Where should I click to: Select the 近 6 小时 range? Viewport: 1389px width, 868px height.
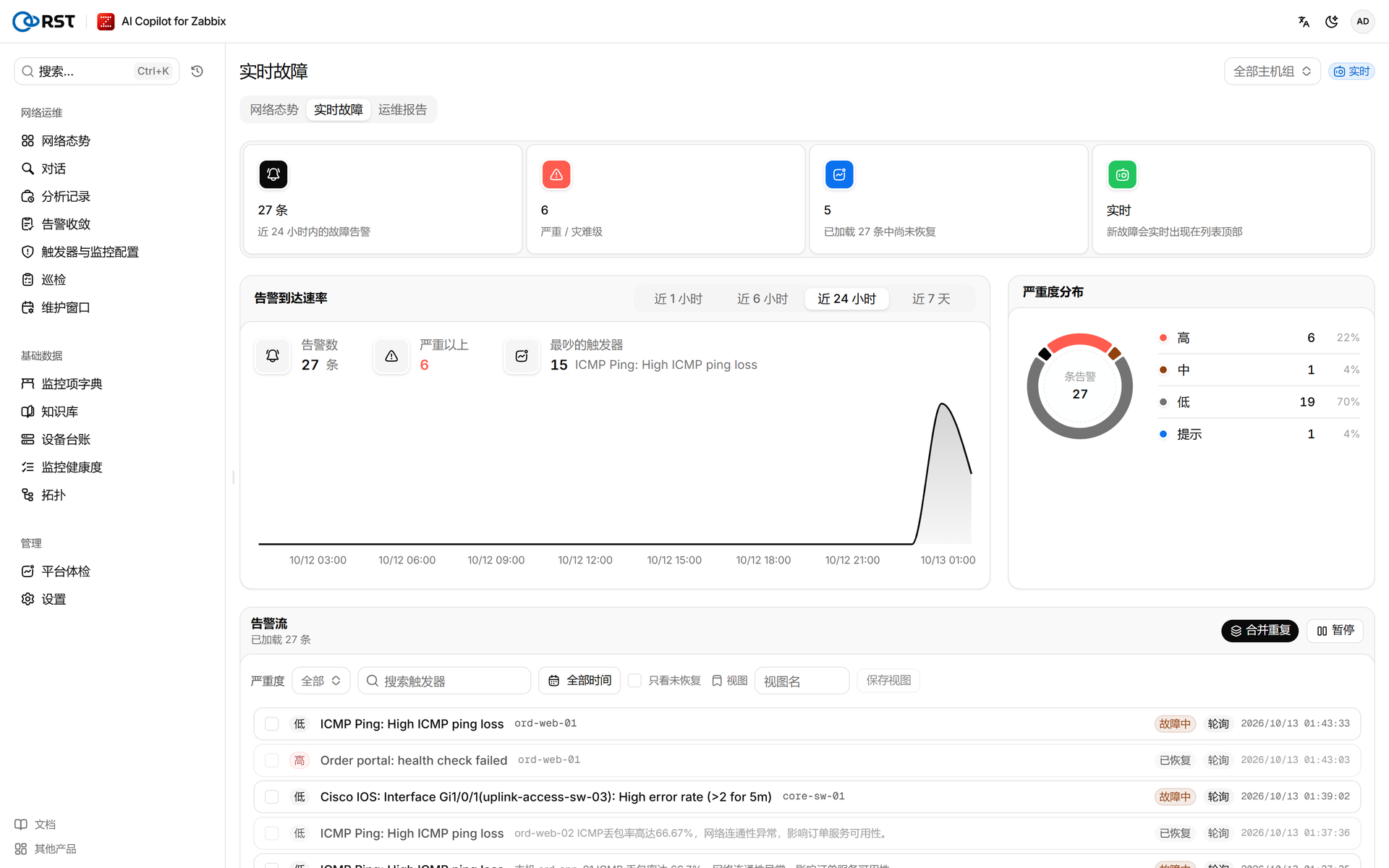click(x=763, y=299)
